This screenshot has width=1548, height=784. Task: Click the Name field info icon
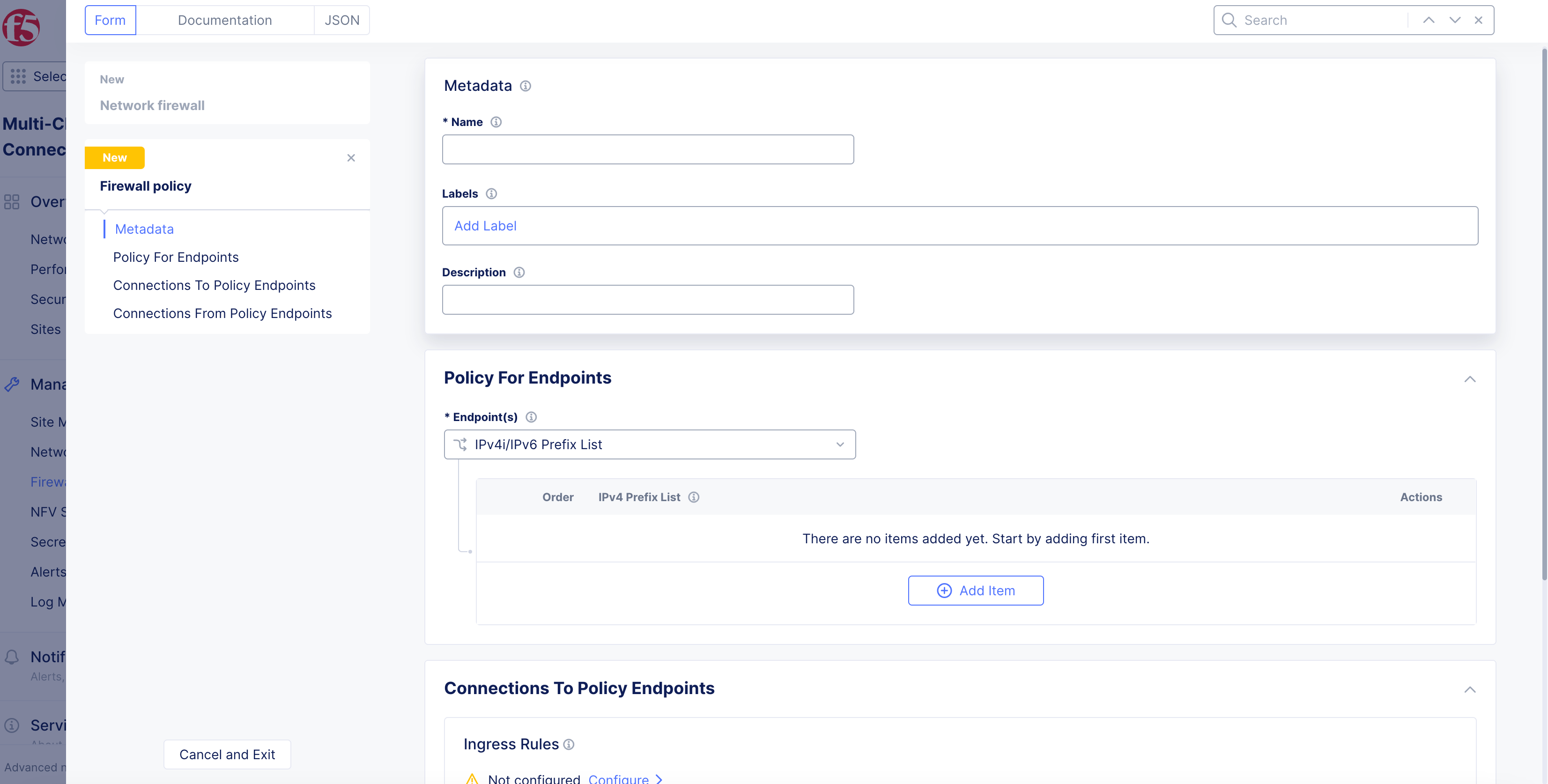(x=496, y=122)
